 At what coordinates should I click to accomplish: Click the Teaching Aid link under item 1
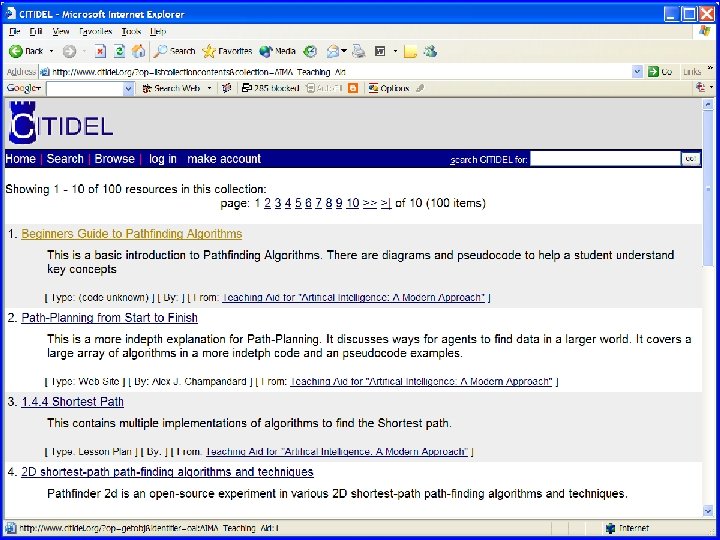[354, 298]
